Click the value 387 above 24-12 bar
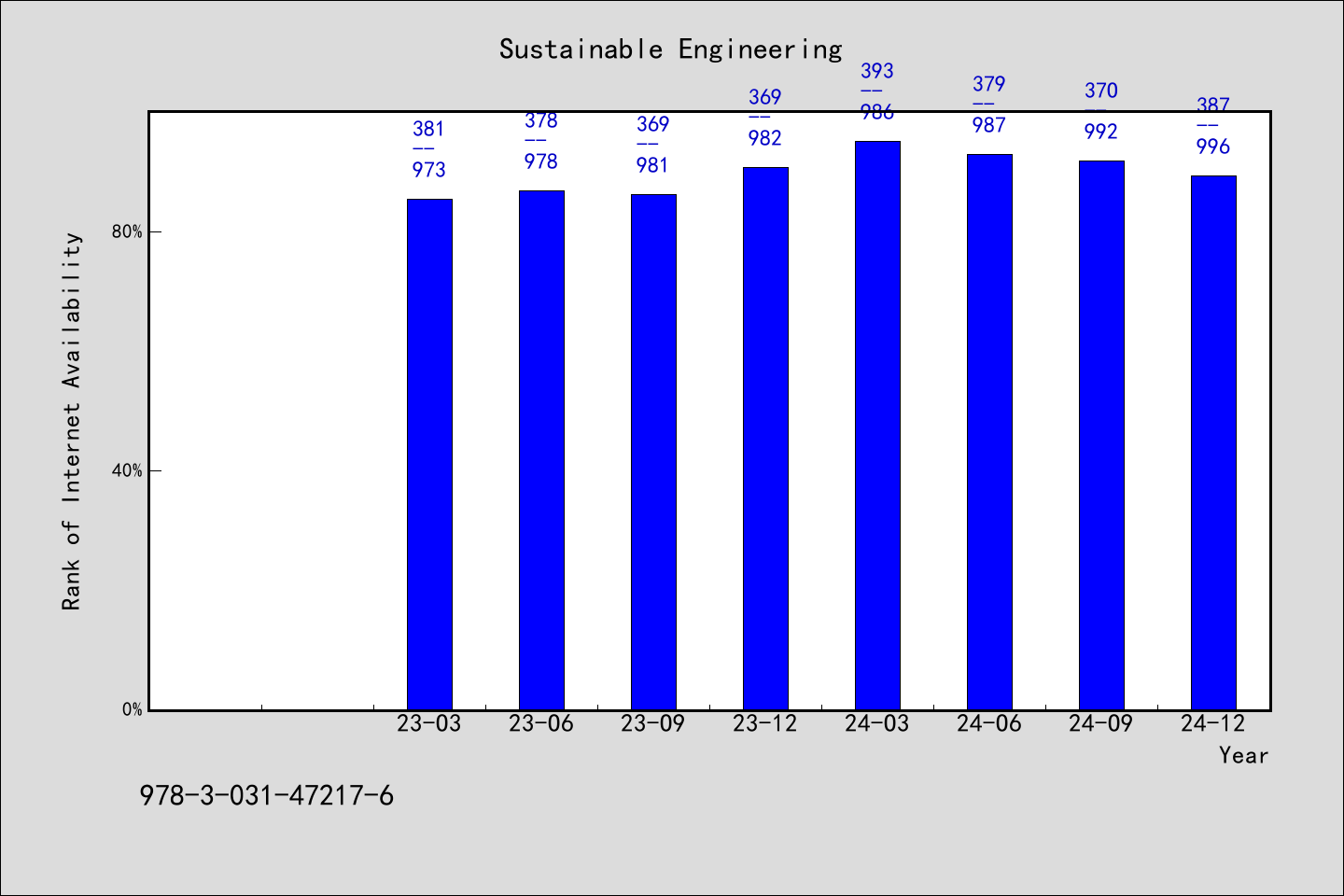This screenshot has height=896, width=1344. (x=1213, y=105)
